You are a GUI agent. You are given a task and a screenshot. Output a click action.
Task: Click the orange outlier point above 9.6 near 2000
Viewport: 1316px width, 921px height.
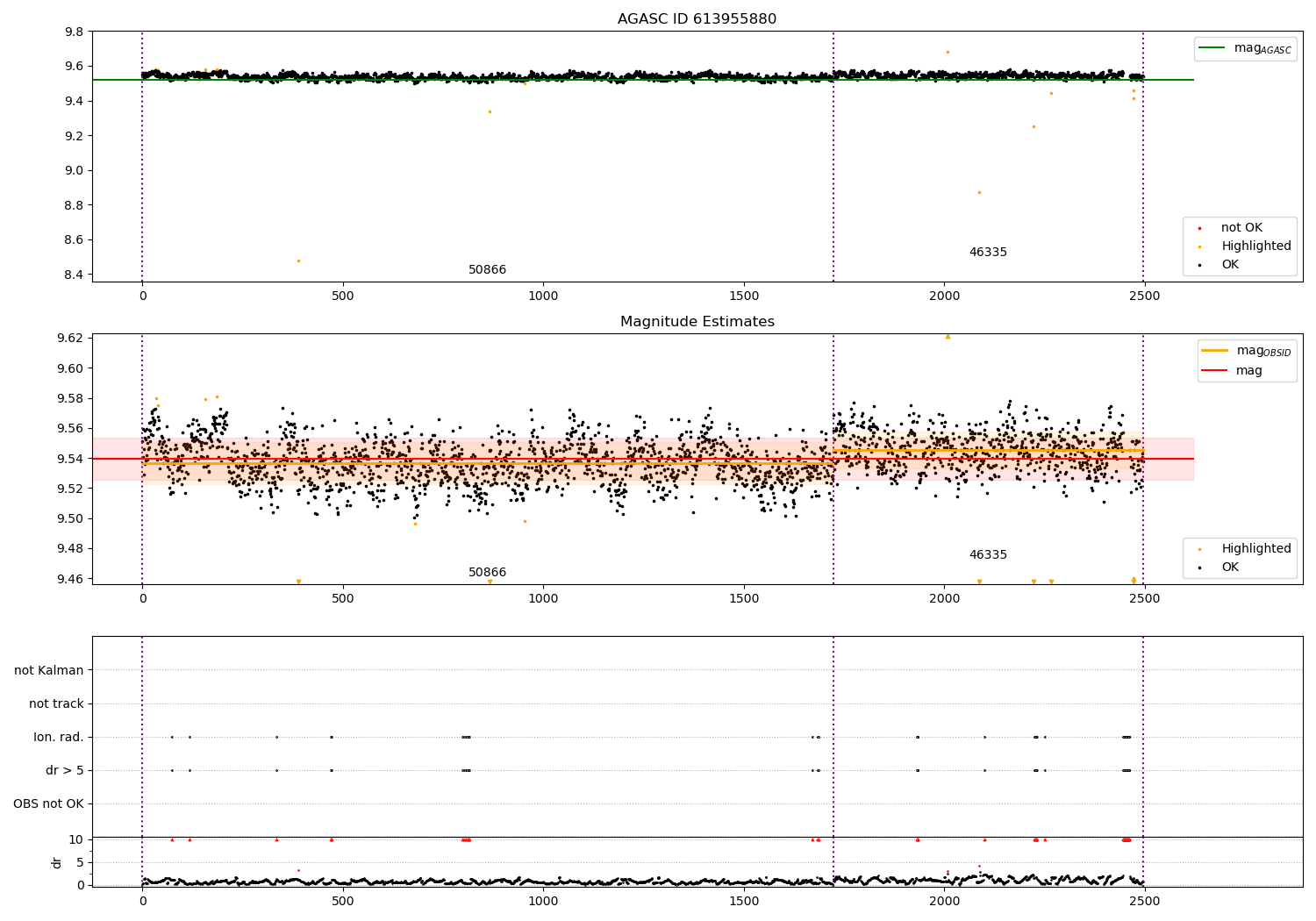tap(948, 52)
